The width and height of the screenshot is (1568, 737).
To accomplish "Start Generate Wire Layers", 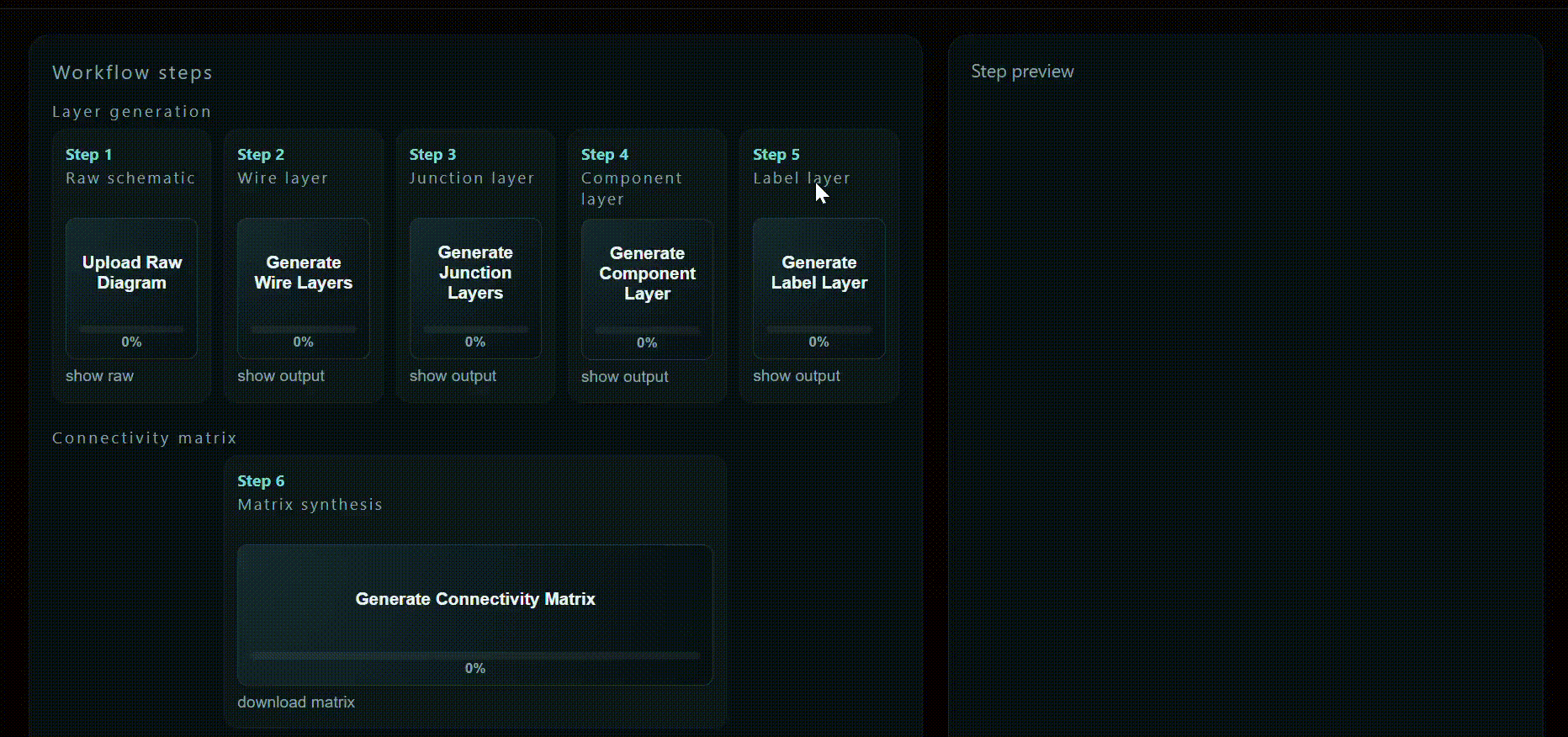I will pos(303,289).
